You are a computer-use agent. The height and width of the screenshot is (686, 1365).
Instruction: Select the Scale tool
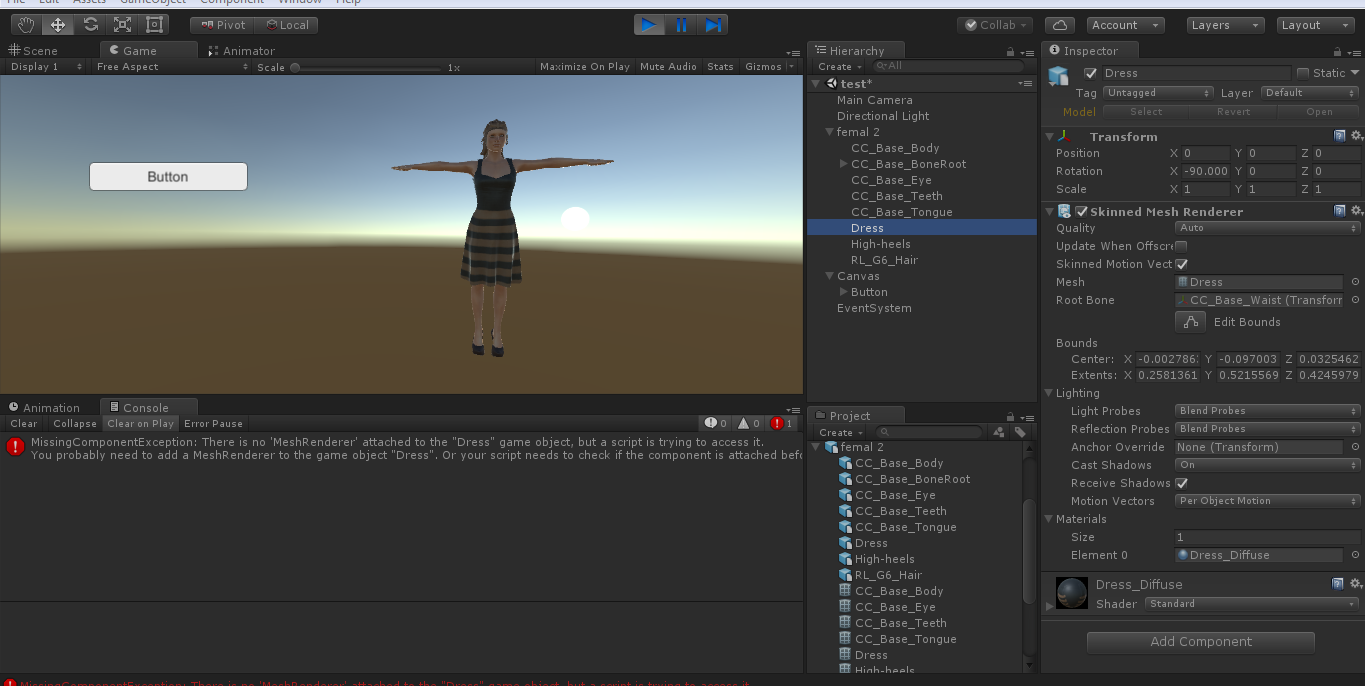122,25
